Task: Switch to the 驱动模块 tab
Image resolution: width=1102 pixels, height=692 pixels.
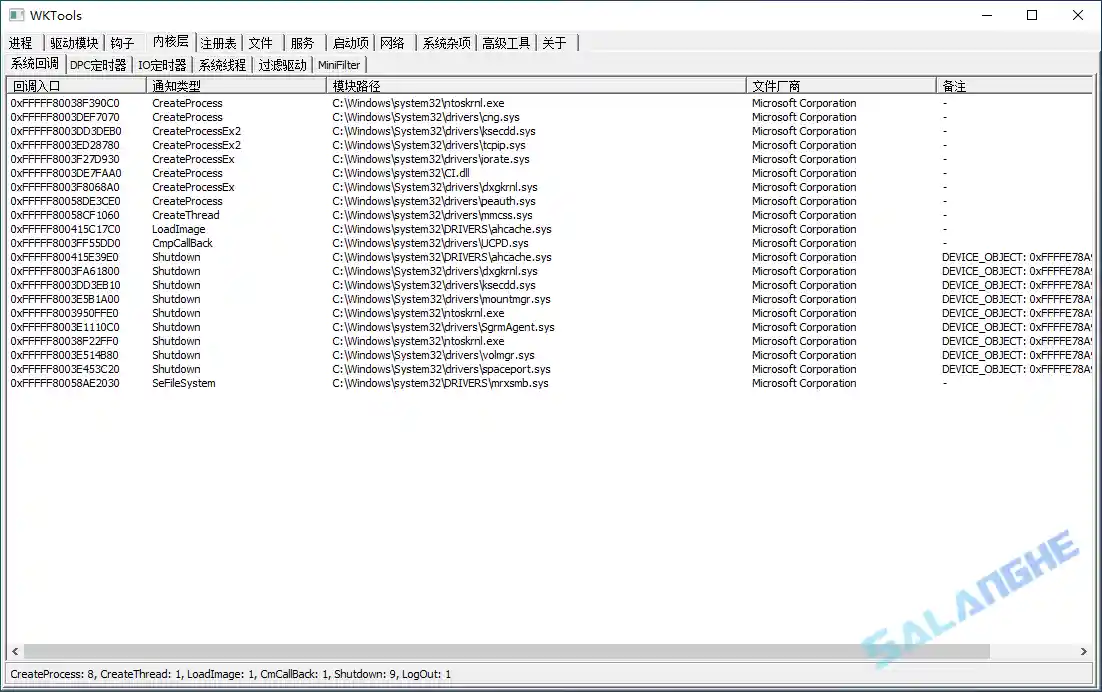Action: (74, 43)
